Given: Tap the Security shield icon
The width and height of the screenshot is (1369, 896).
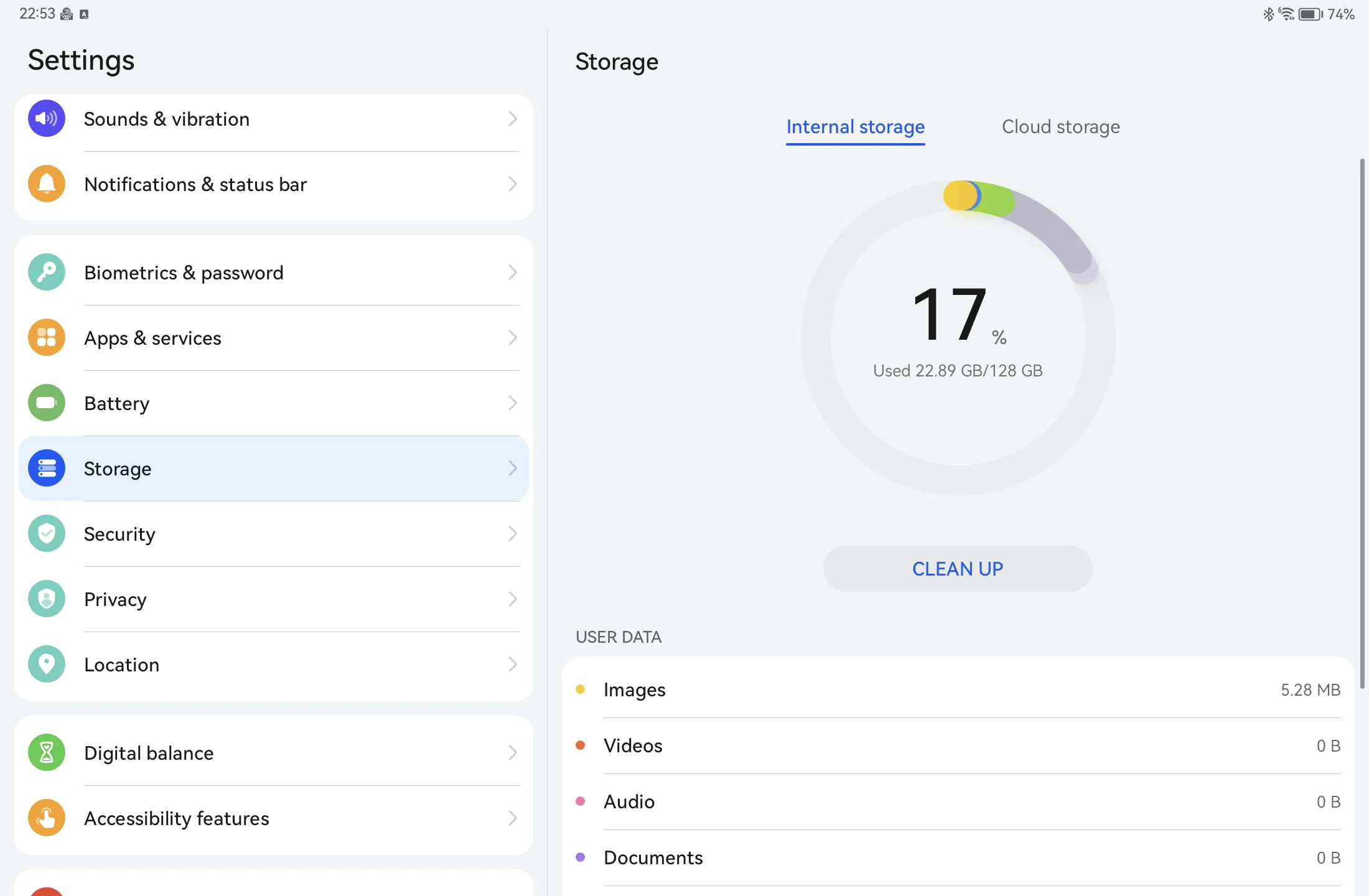Looking at the screenshot, I should pos(47,533).
